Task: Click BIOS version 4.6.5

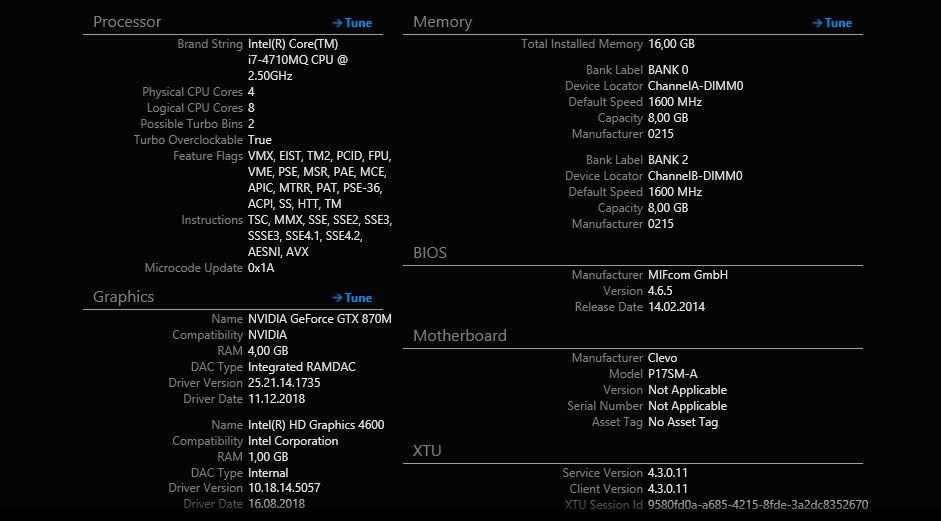Action: coord(660,291)
